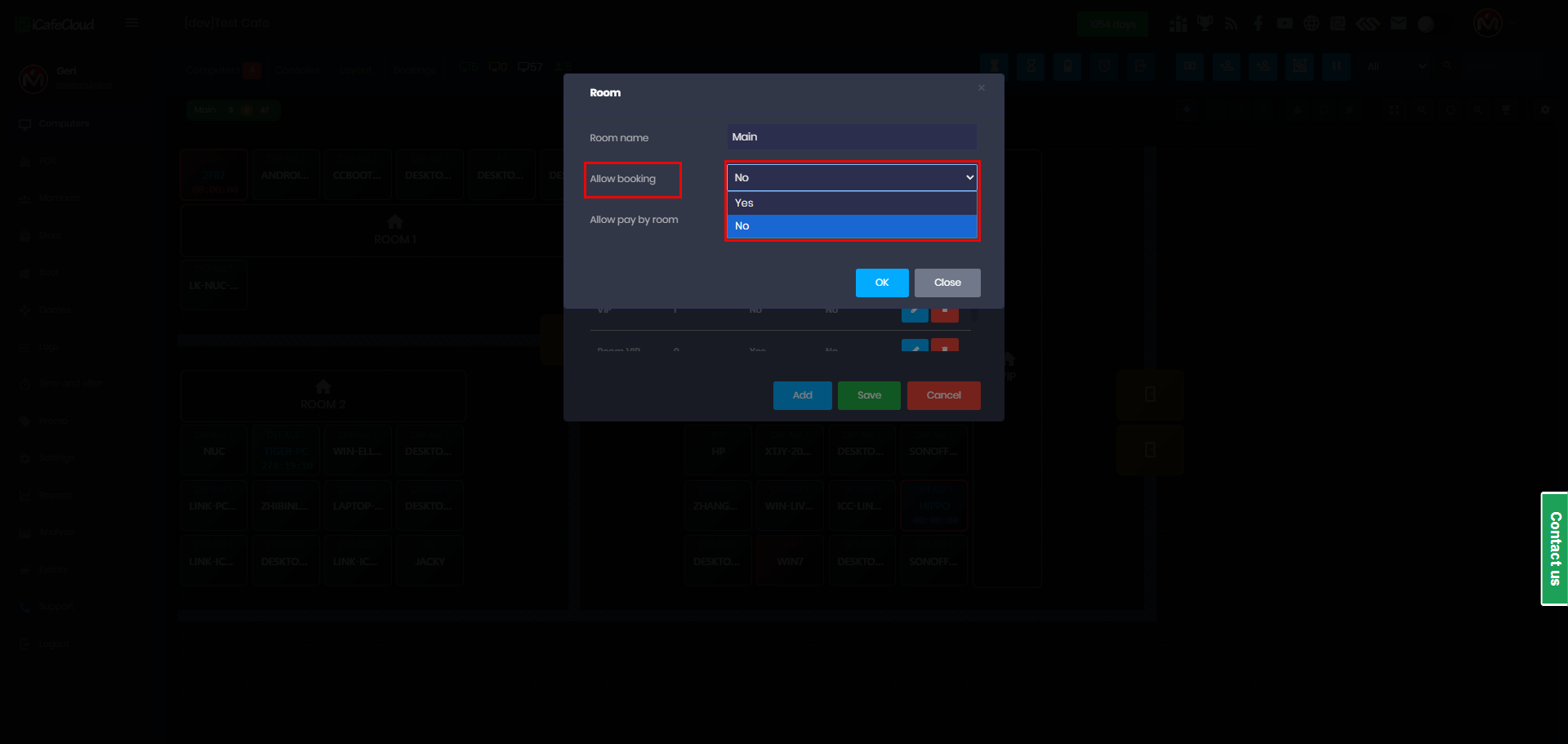Click the pause icon in the toolbar
1568x744 pixels.
tap(1336, 66)
